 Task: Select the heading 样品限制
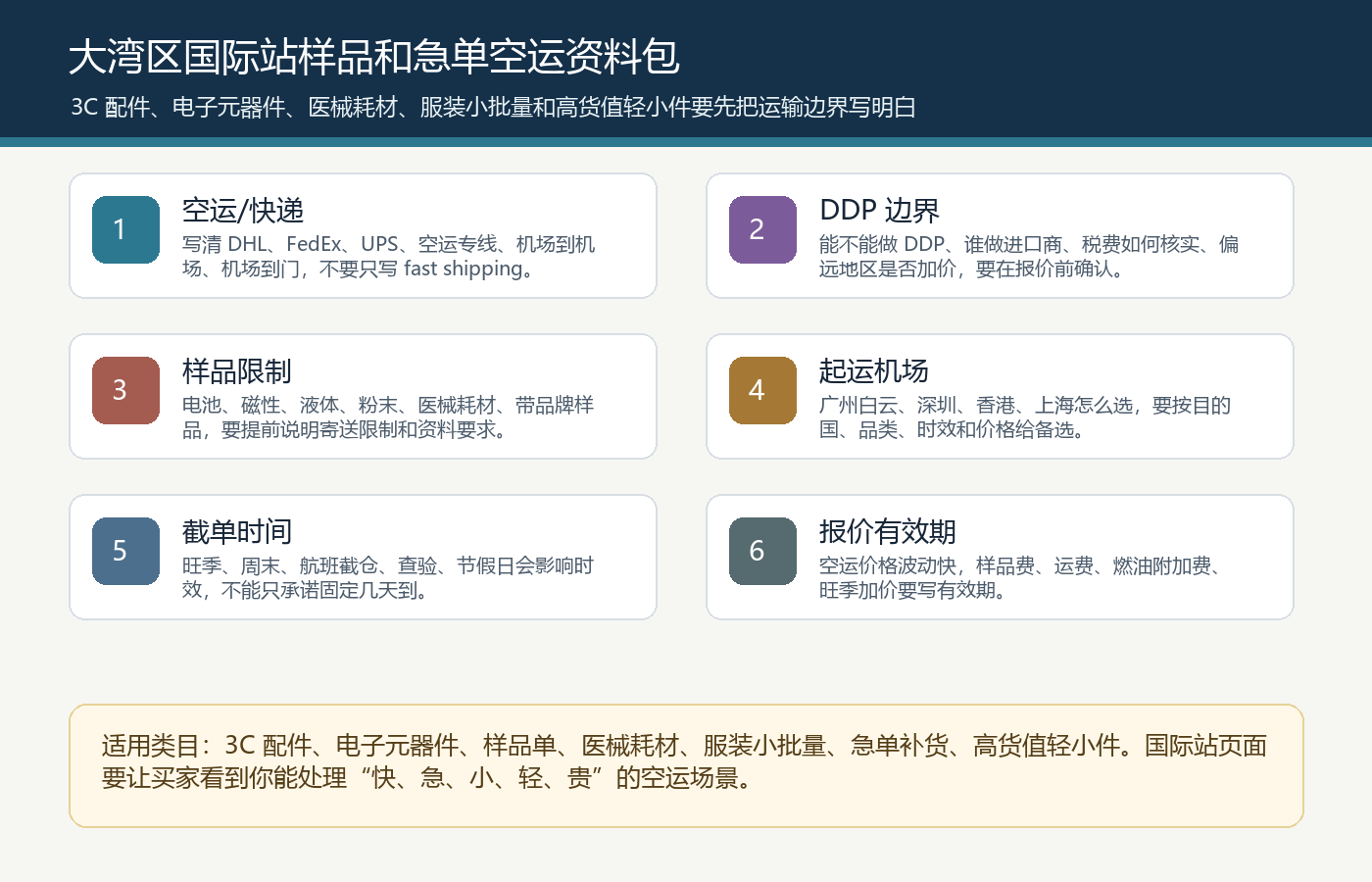point(237,371)
